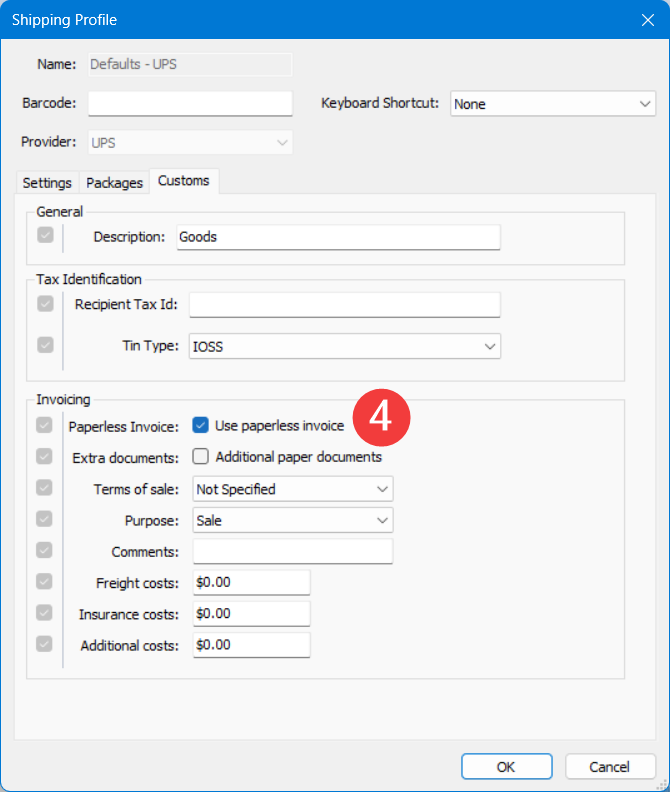This screenshot has width=670, height=792.
Task: Click the grey checkbox beside Description
Action: (45, 236)
